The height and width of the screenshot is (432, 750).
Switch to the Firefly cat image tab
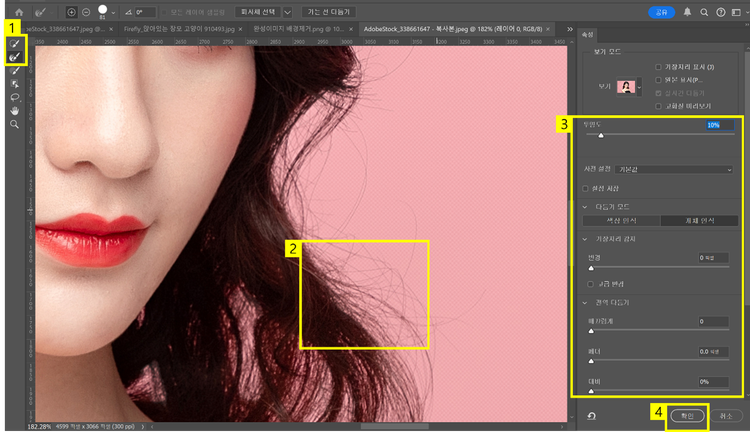[x=179, y=30]
